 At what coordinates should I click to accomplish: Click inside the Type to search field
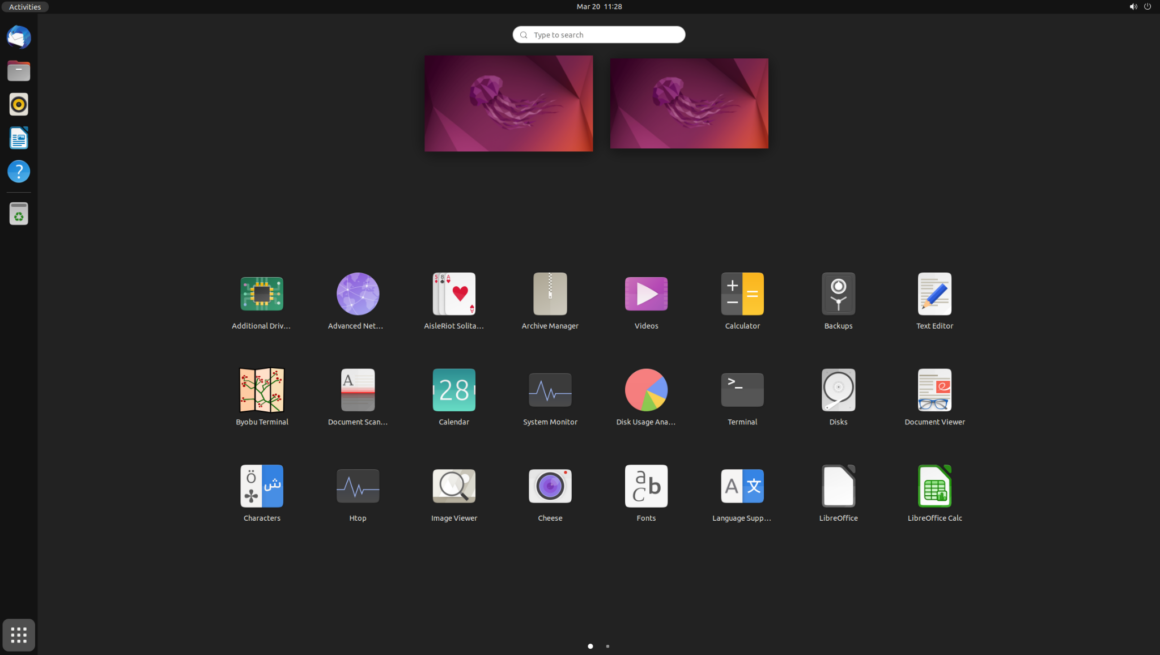pos(598,34)
